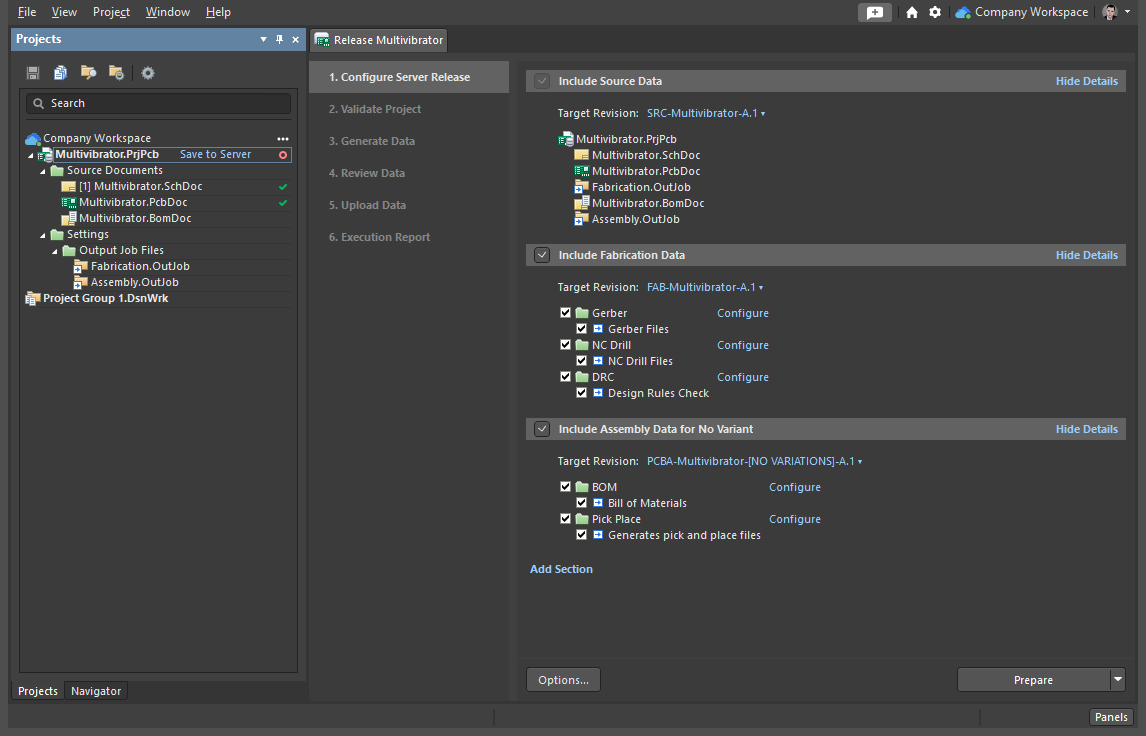Collapse the Source Documents tree folder

click(43, 171)
